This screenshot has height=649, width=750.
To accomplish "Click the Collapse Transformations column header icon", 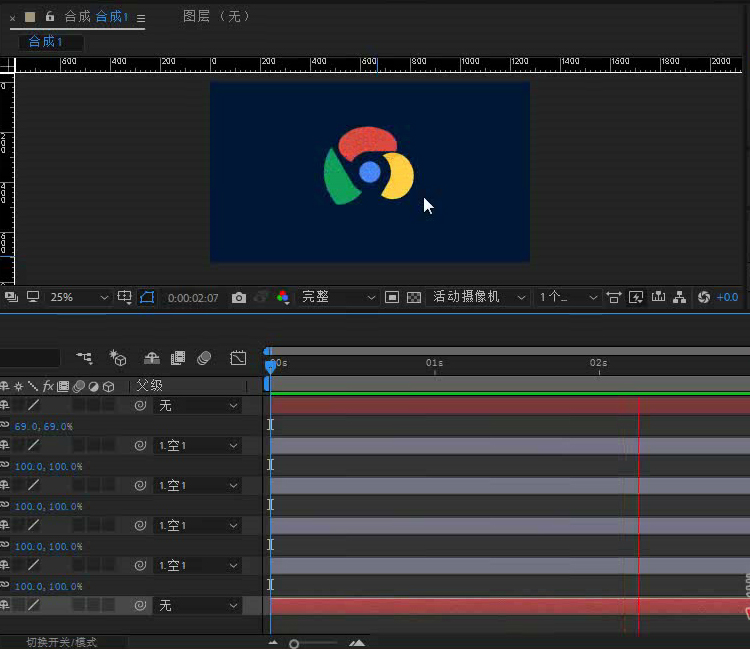I will click(19, 386).
